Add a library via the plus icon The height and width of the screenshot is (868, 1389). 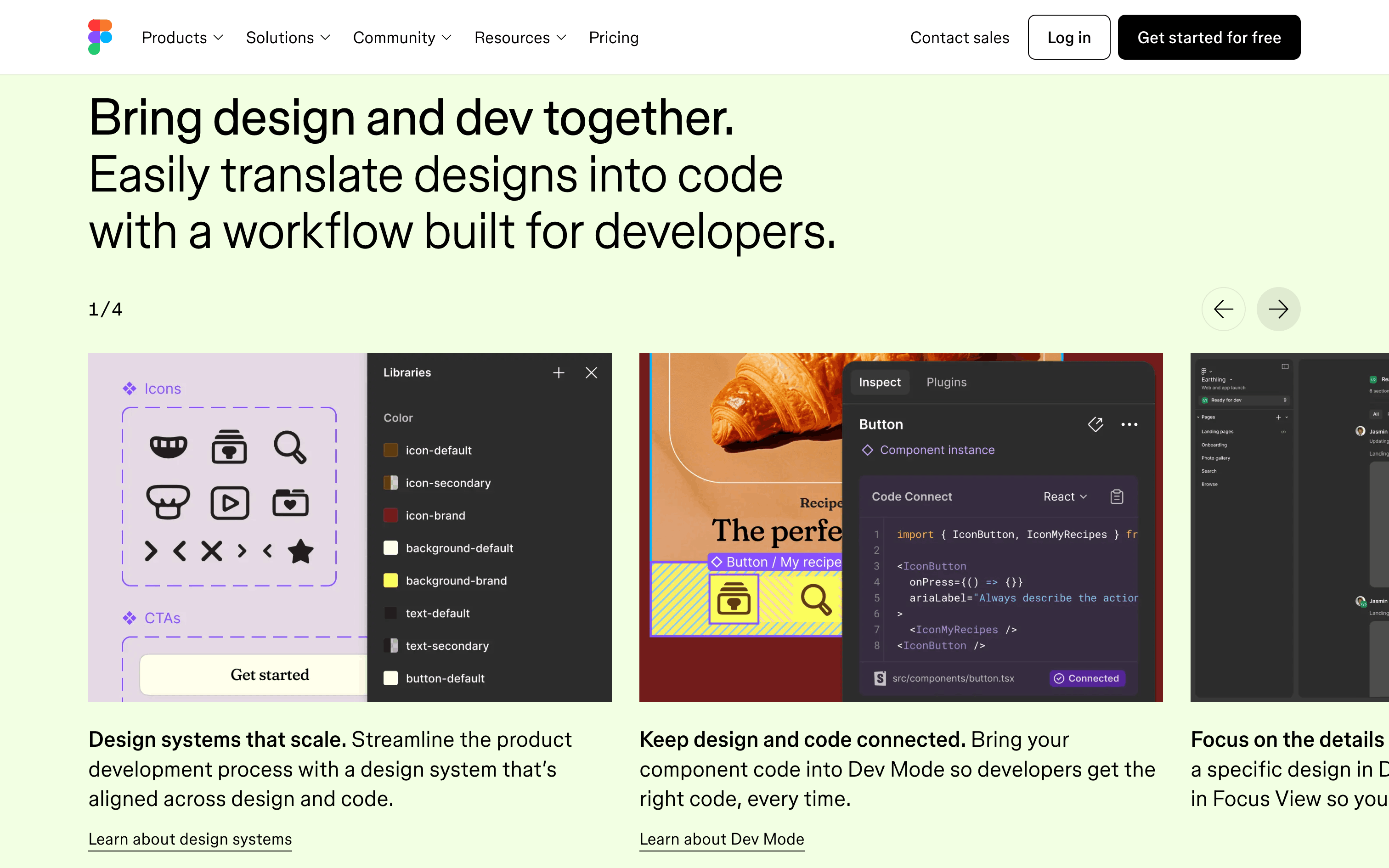point(559,372)
